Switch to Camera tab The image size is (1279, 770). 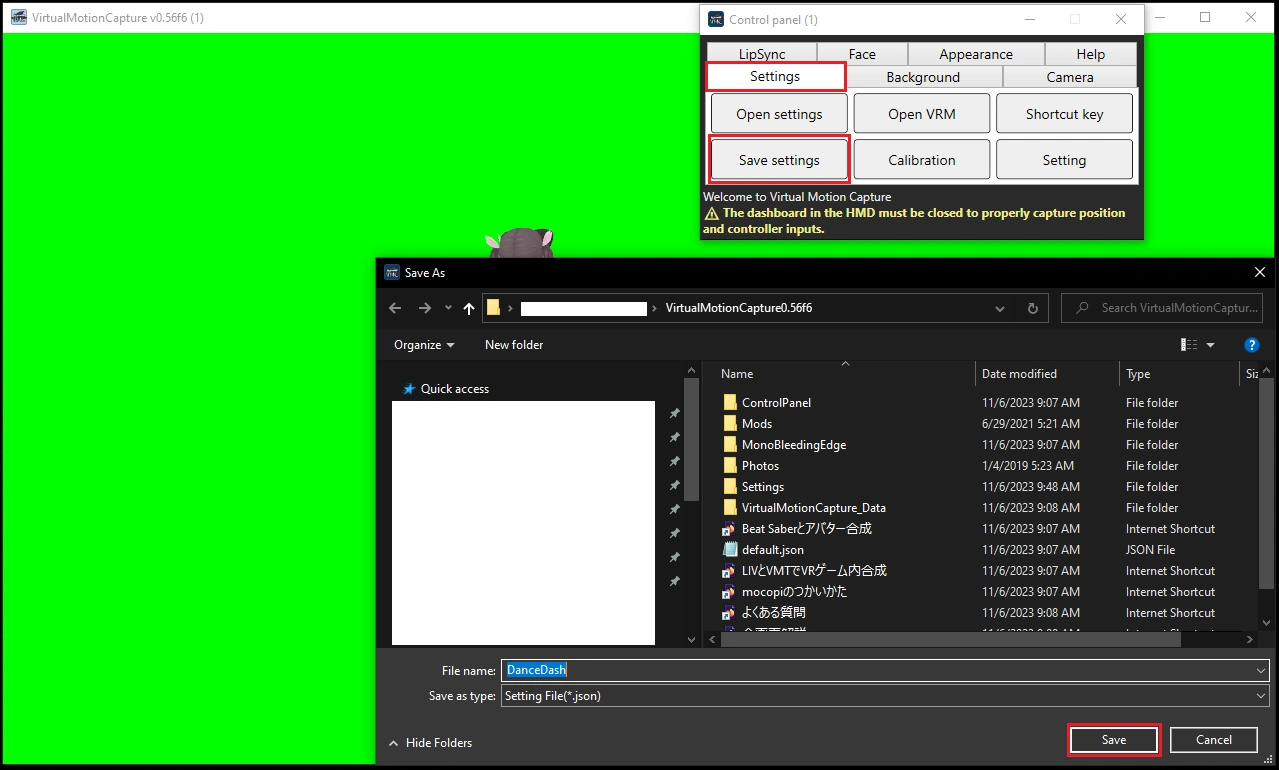[1070, 77]
